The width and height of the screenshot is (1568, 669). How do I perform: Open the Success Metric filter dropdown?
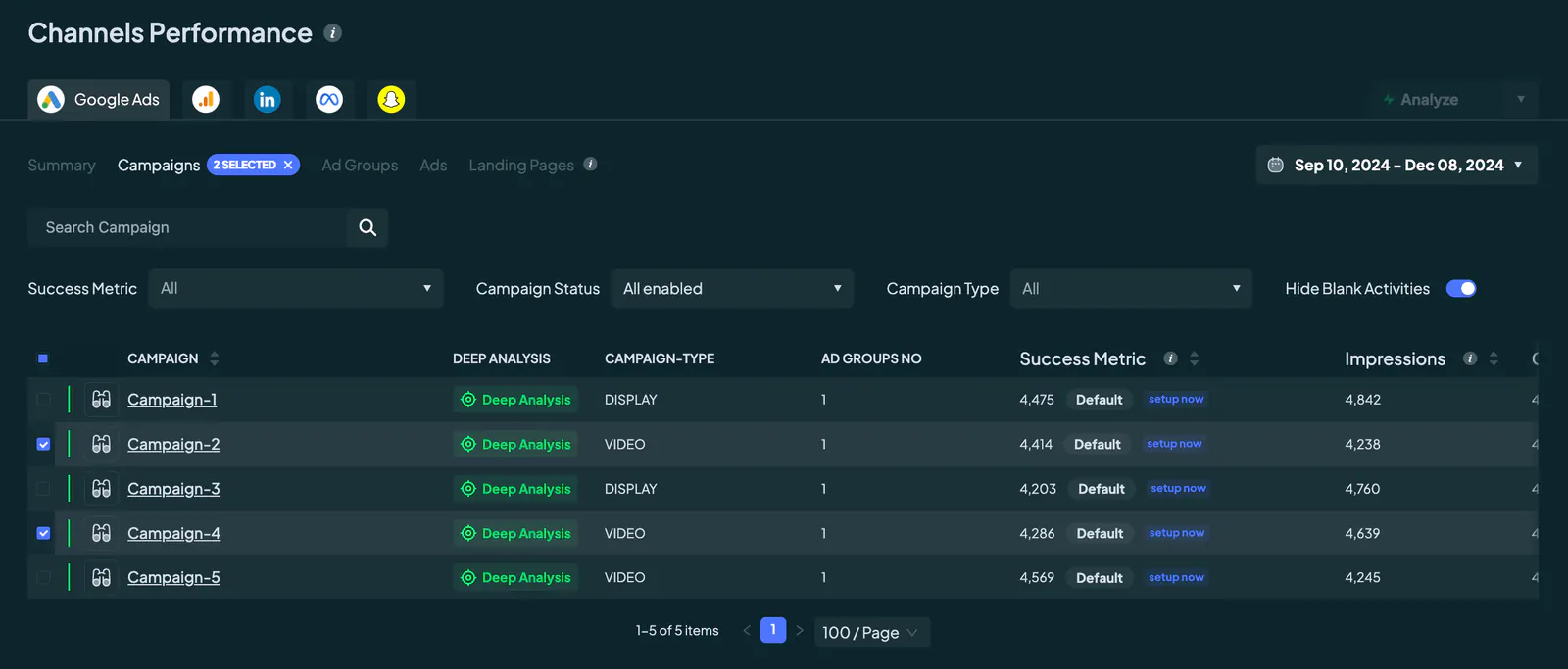(x=296, y=288)
